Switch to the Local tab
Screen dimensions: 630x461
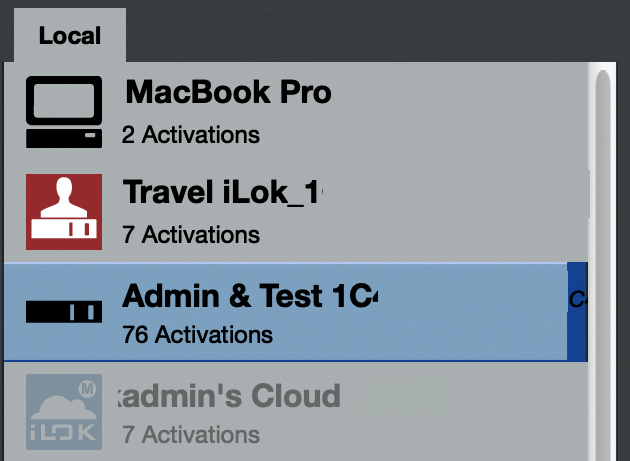[70, 36]
